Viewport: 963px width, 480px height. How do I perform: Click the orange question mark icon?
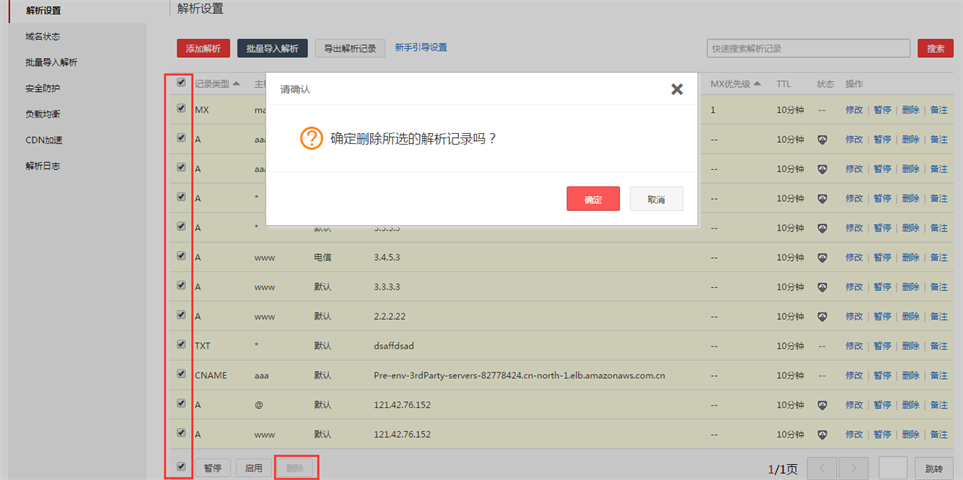click(x=311, y=138)
